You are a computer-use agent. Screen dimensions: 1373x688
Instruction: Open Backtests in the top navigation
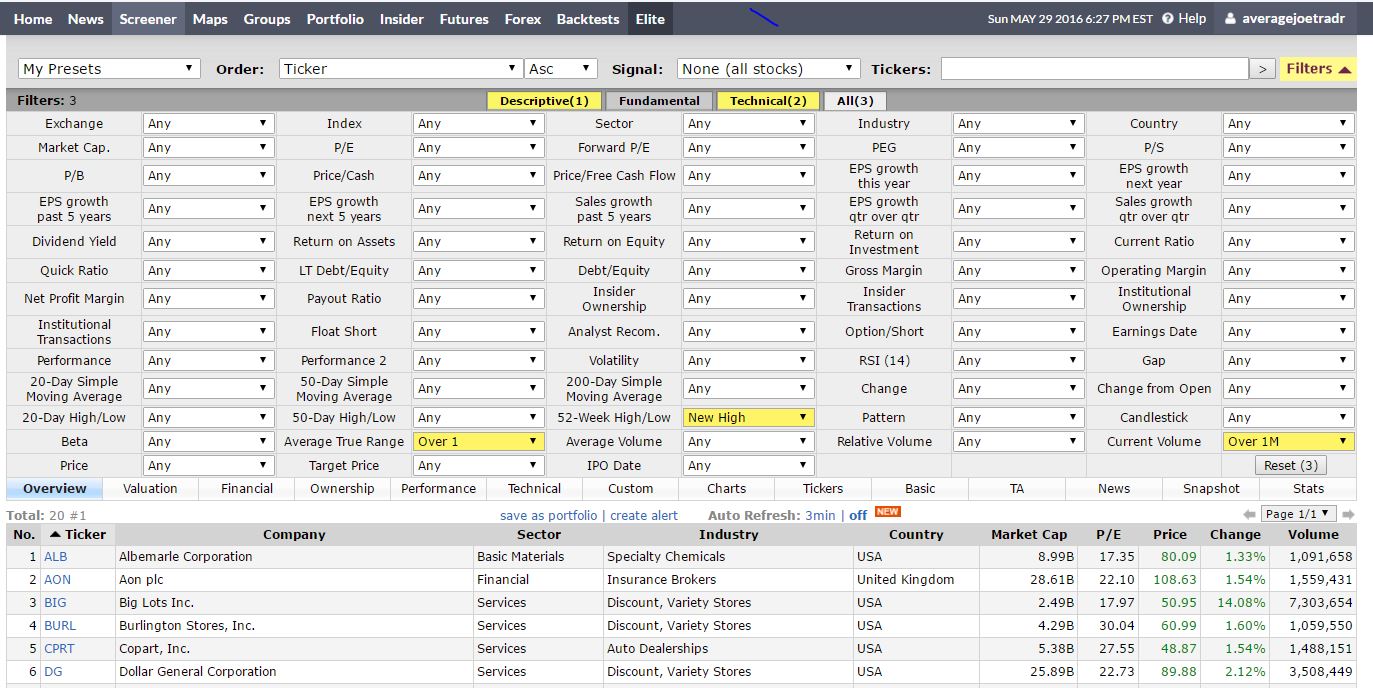tap(588, 19)
